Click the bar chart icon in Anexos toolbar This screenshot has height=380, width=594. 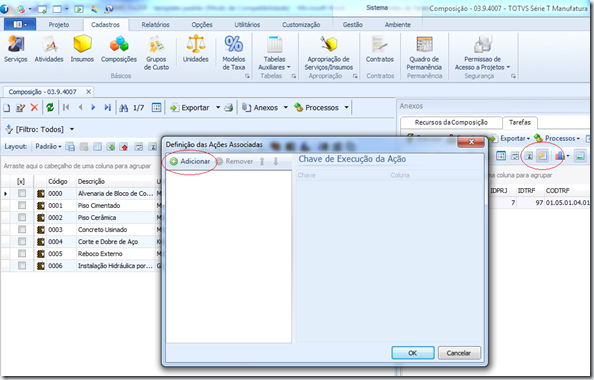tap(560, 156)
